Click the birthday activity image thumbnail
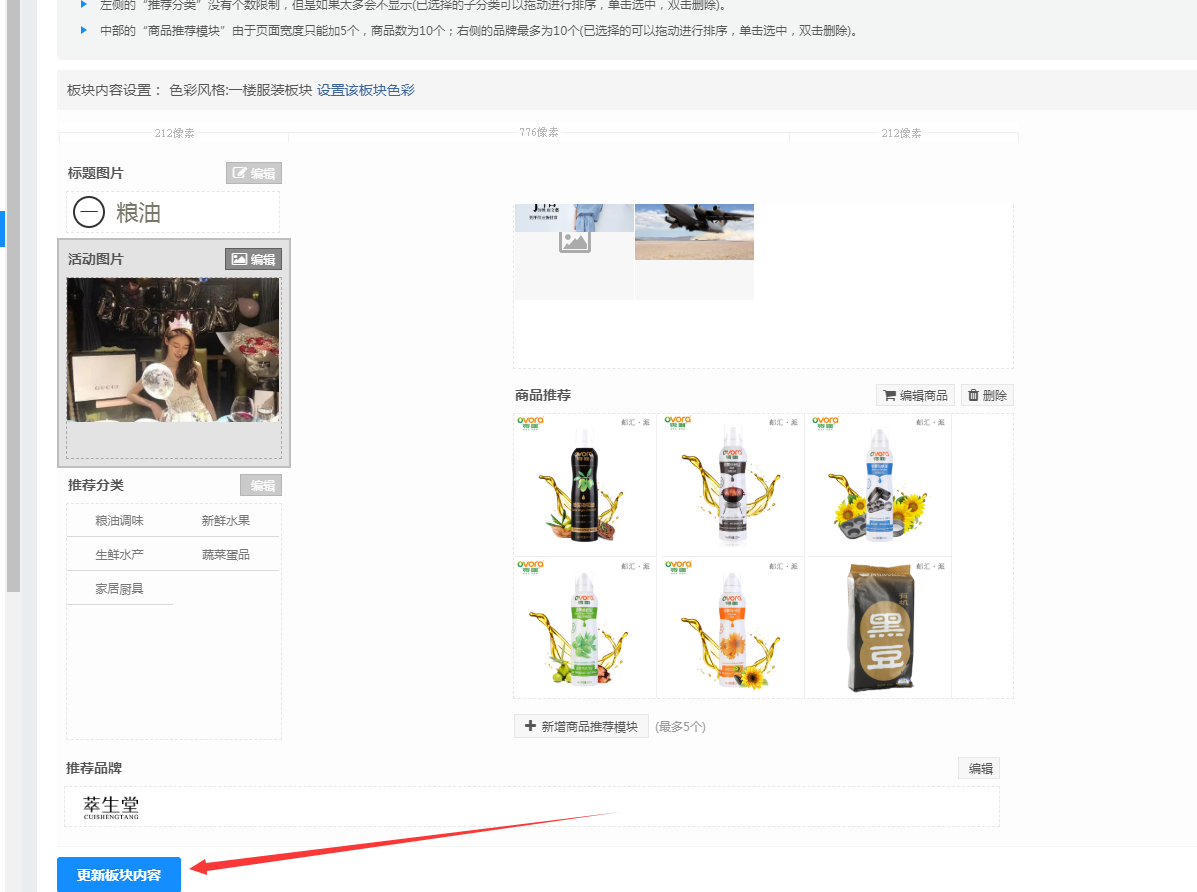 (x=173, y=350)
